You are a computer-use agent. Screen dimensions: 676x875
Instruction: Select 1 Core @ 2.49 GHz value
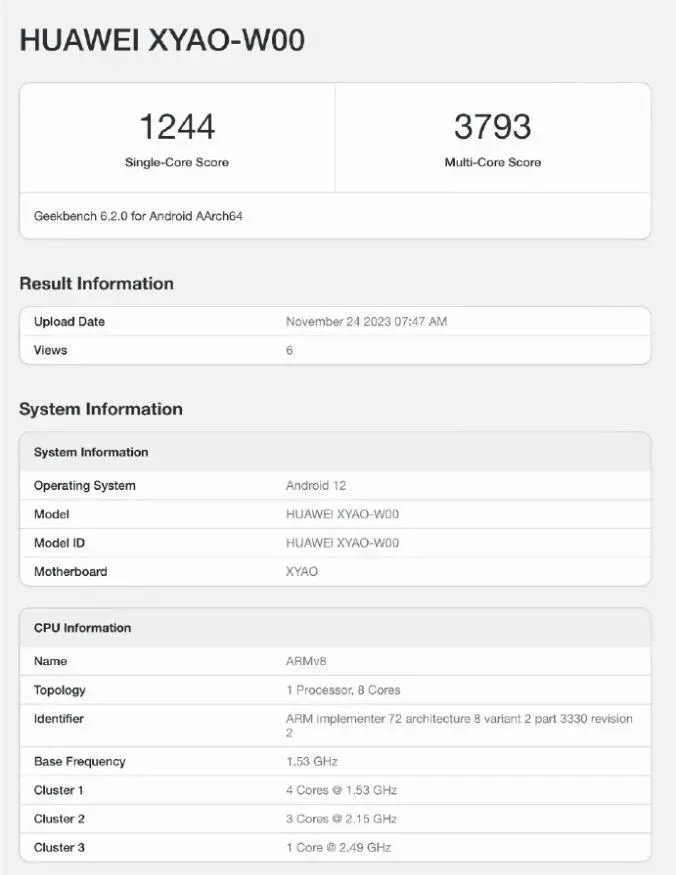pyautogui.click(x=338, y=848)
